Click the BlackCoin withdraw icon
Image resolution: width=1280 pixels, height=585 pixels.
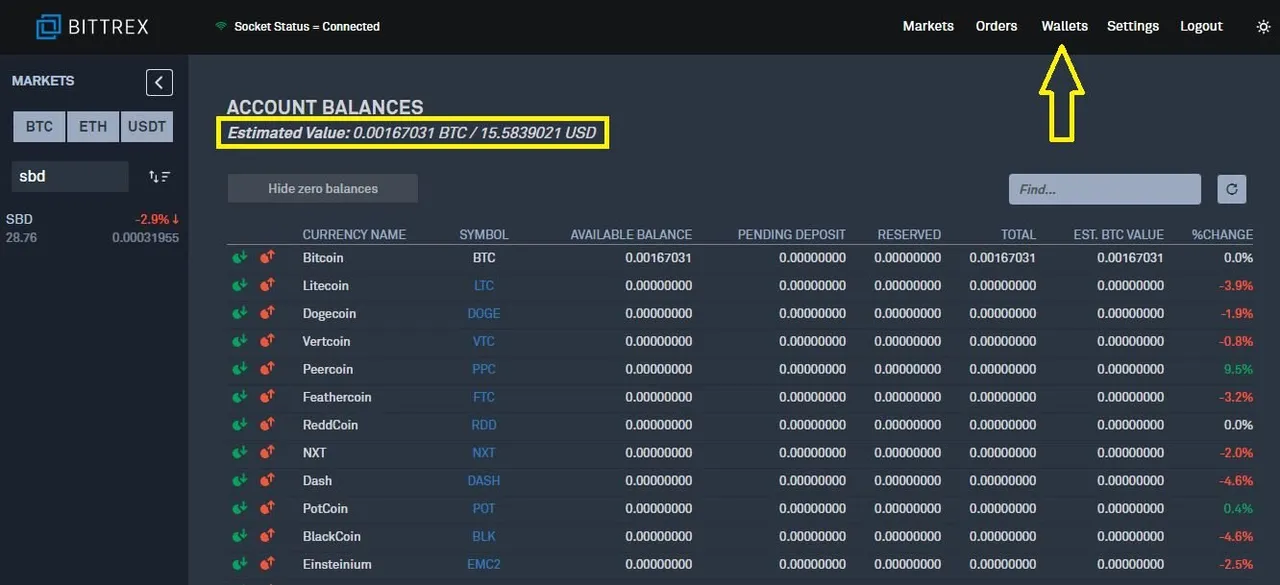[x=267, y=537]
